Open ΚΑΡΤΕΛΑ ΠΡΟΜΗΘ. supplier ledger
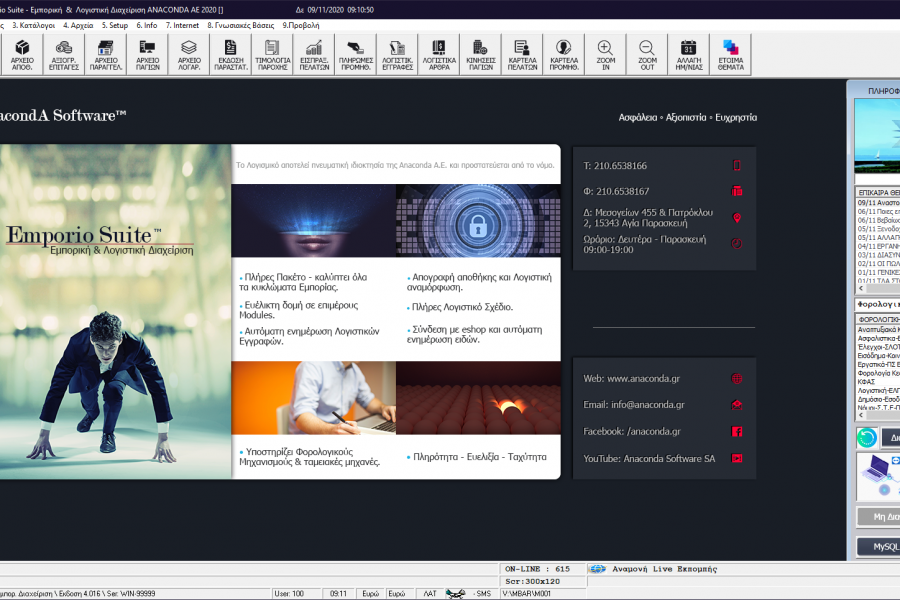Viewport: 900px width, 600px height. (x=564, y=55)
